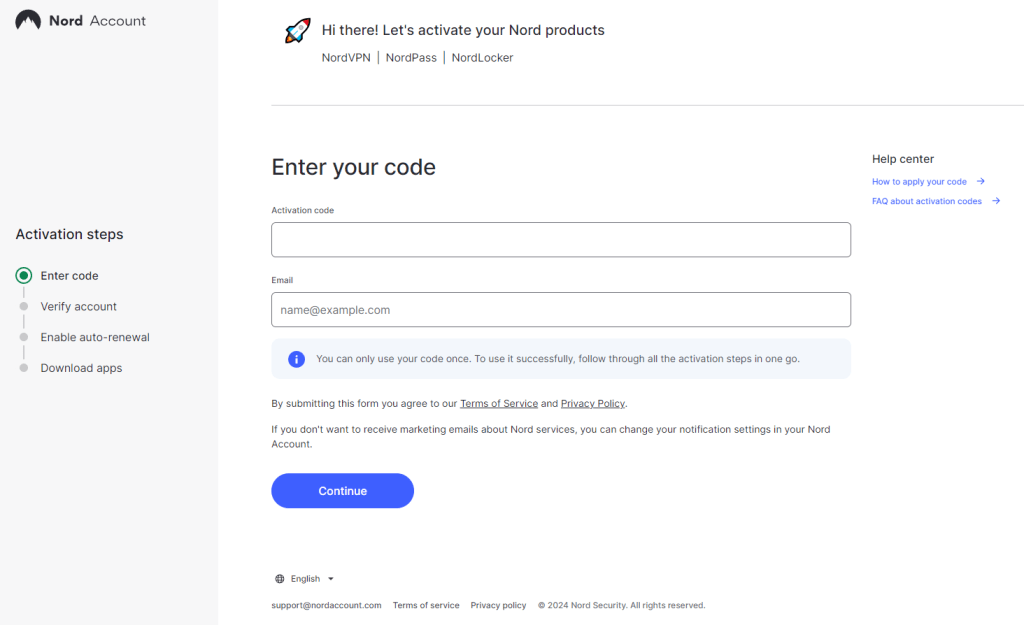This screenshot has width=1024, height=625.
Task: Click the support@nordaccount.com email link
Action: click(326, 606)
